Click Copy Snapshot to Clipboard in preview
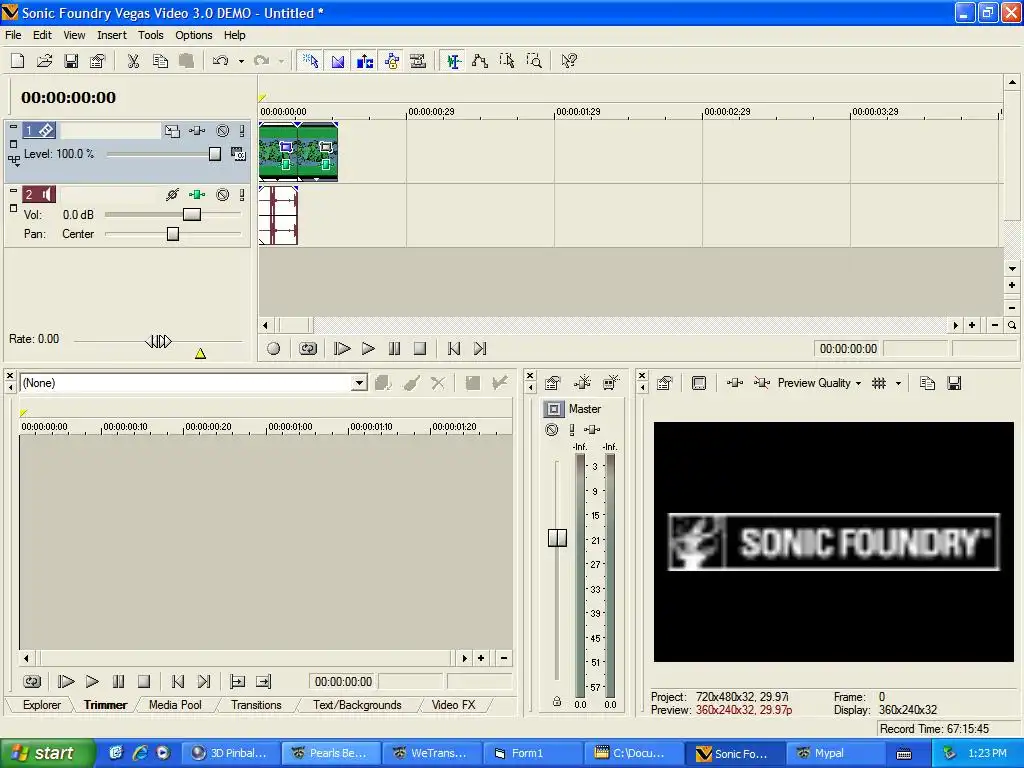This screenshot has height=768, width=1024. (927, 383)
